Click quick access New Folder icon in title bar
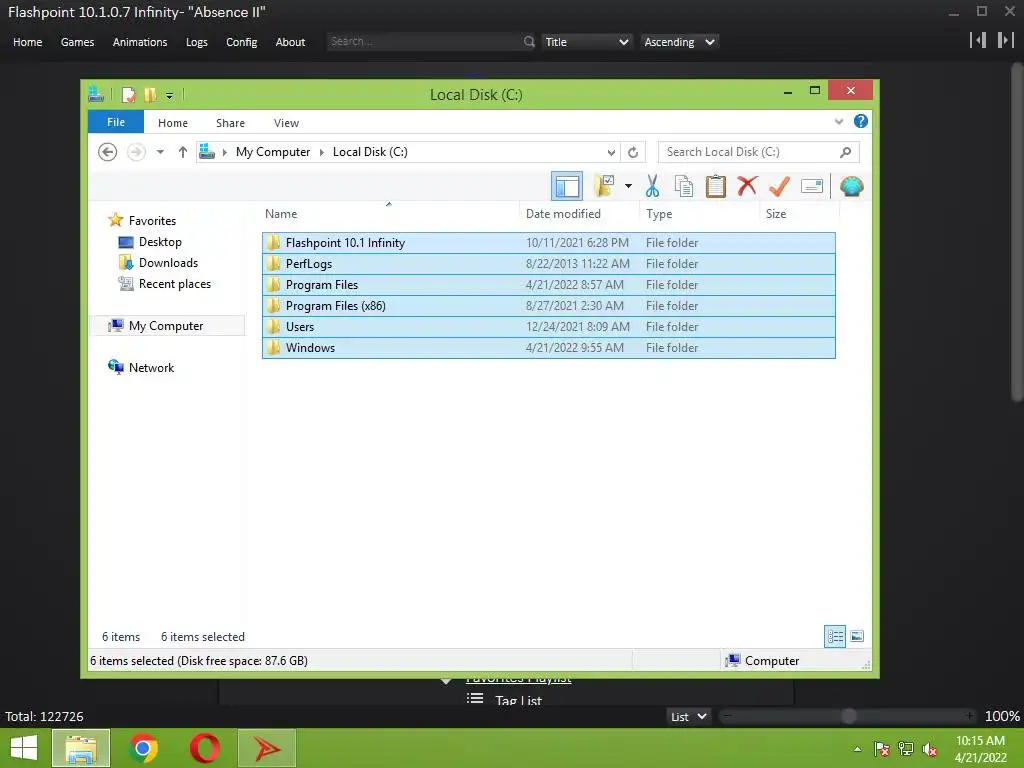This screenshot has width=1024, height=768. point(150,95)
